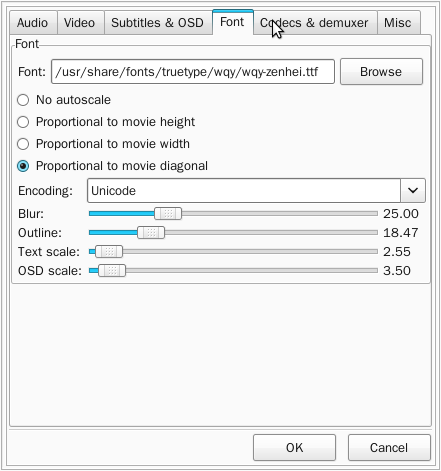This screenshot has width=441, height=471.
Task: Click the Font tab
Action: pyautogui.click(x=233, y=22)
